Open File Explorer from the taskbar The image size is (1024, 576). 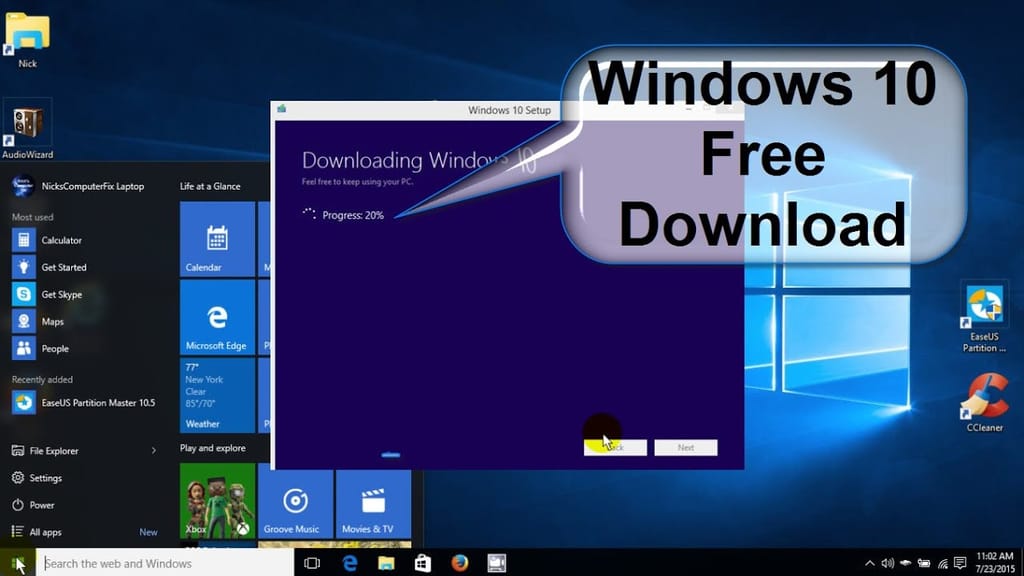coord(386,563)
